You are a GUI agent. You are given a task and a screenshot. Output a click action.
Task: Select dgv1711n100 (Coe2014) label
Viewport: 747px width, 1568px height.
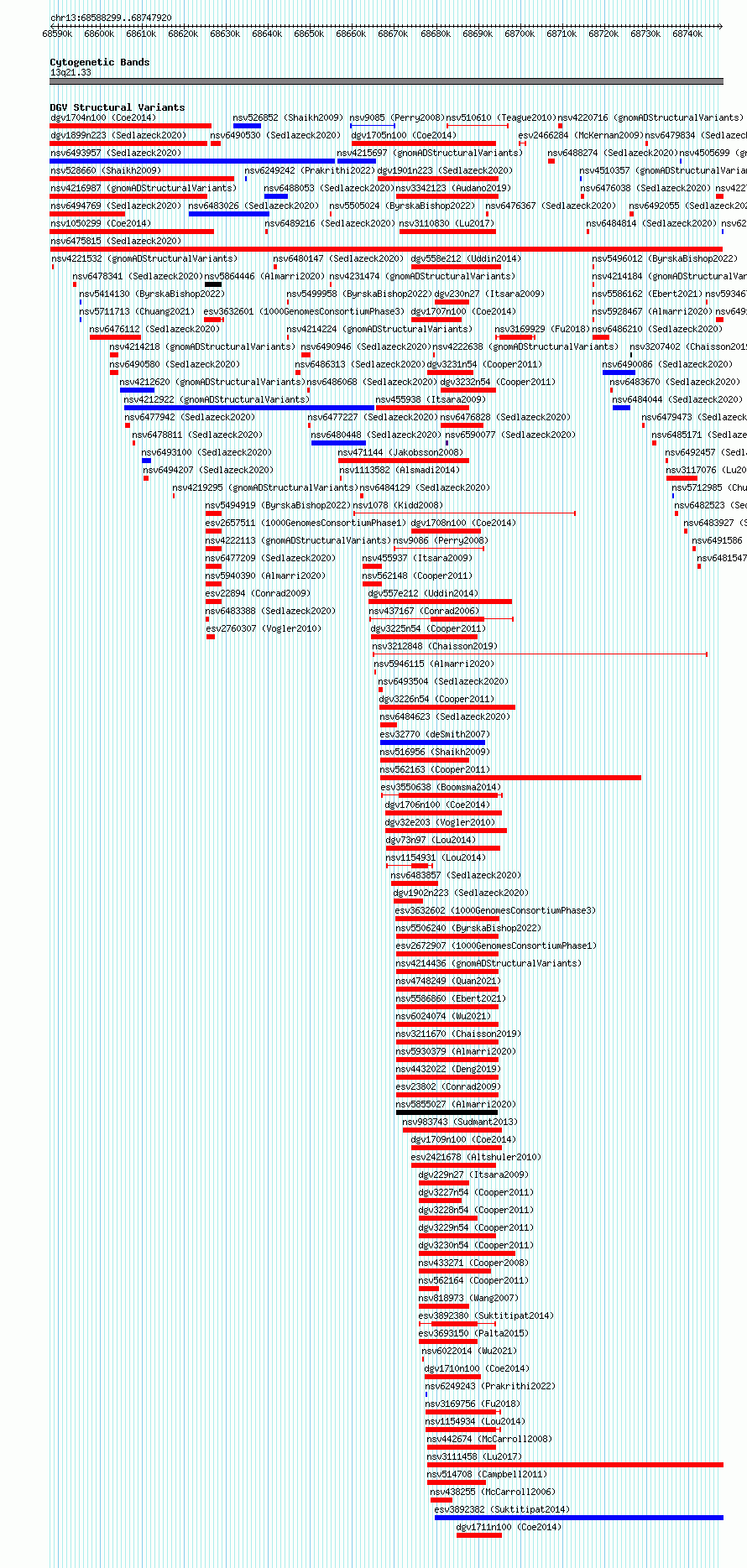(509, 1527)
